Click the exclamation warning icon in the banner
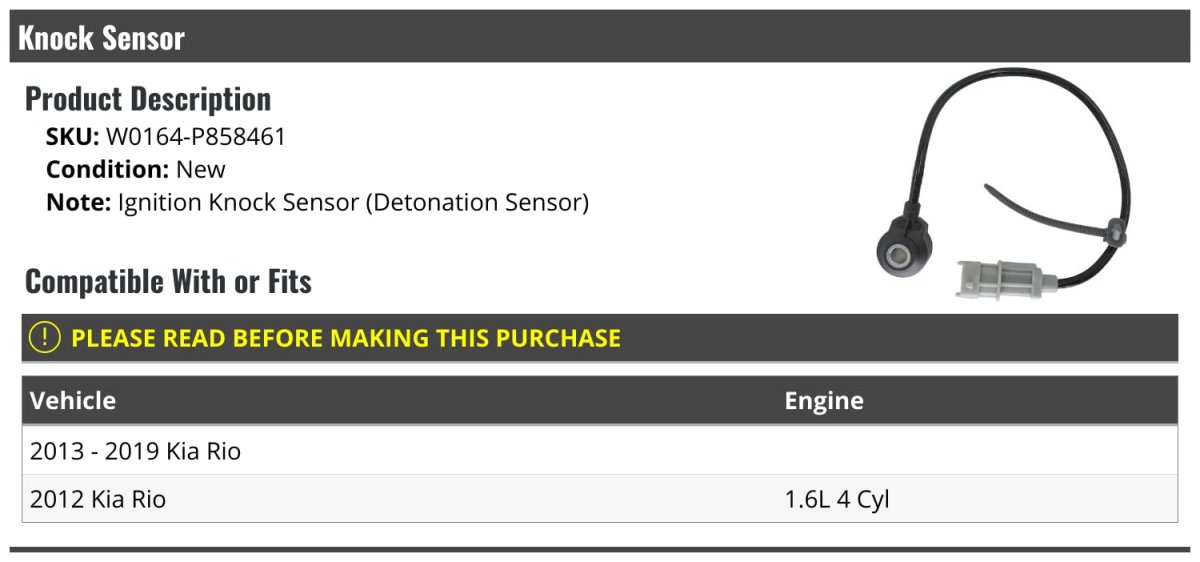Viewport: 1200px width, 562px height. (45, 338)
